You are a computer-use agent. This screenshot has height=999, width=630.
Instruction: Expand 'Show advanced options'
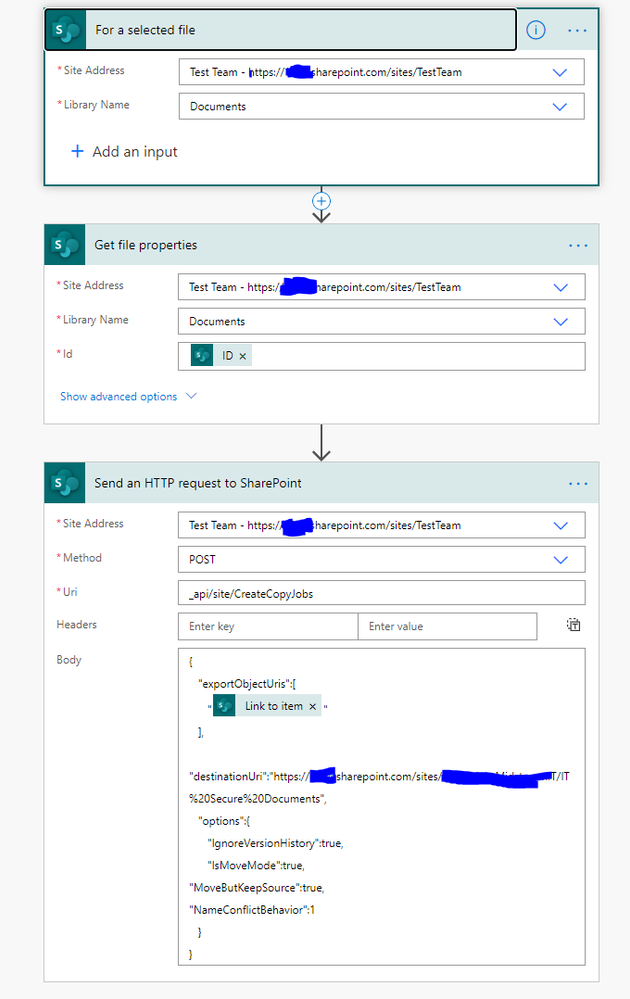tap(128, 396)
